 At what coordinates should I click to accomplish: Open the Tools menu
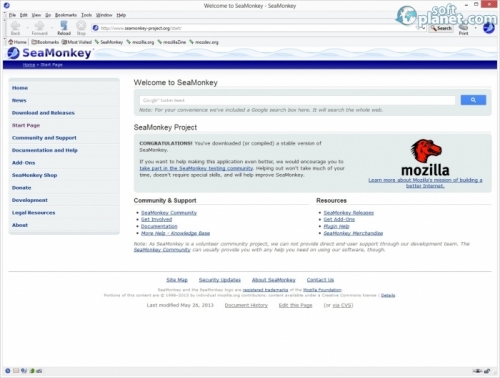point(86,15)
